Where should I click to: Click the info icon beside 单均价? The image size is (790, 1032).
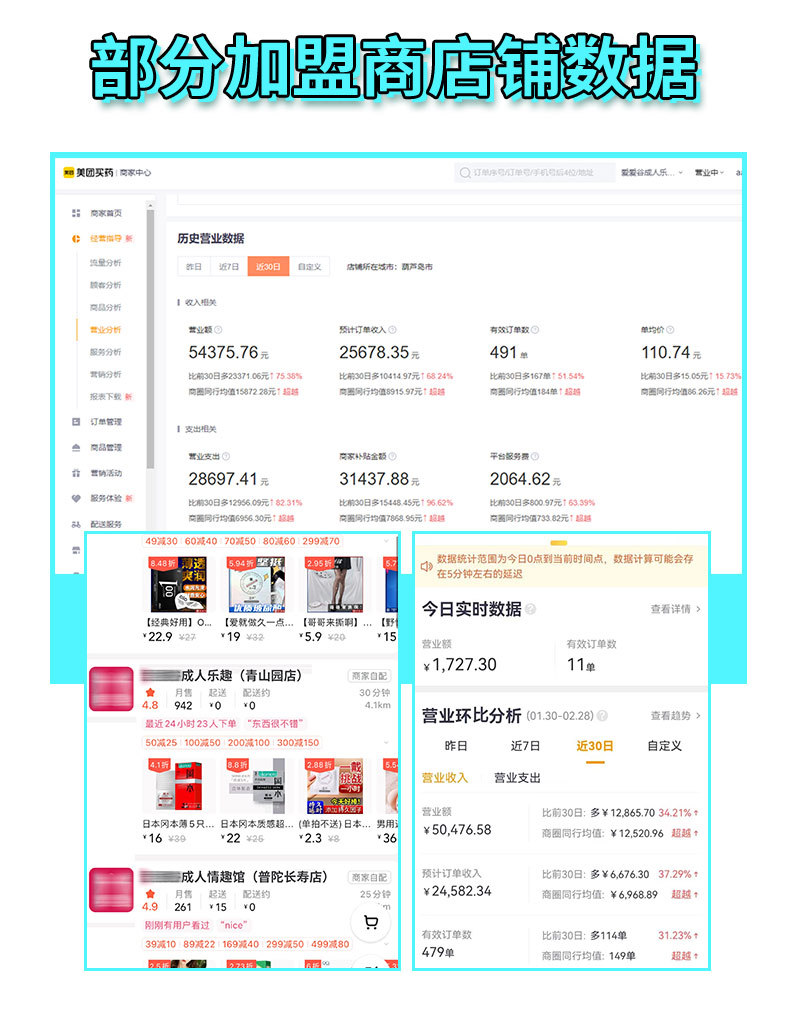tap(670, 330)
